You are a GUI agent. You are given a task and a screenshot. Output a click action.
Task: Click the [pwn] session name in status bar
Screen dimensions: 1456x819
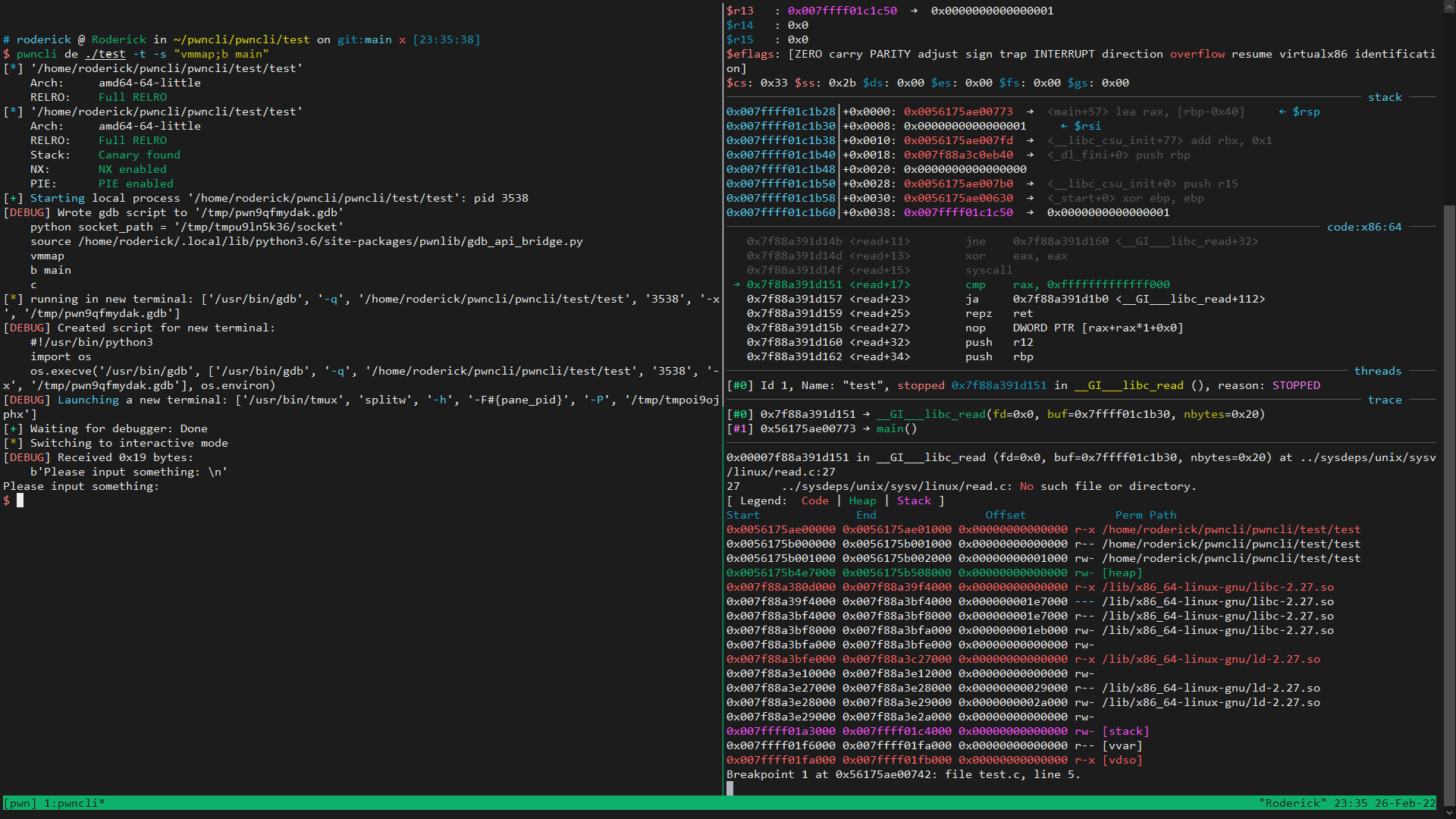tap(20, 803)
